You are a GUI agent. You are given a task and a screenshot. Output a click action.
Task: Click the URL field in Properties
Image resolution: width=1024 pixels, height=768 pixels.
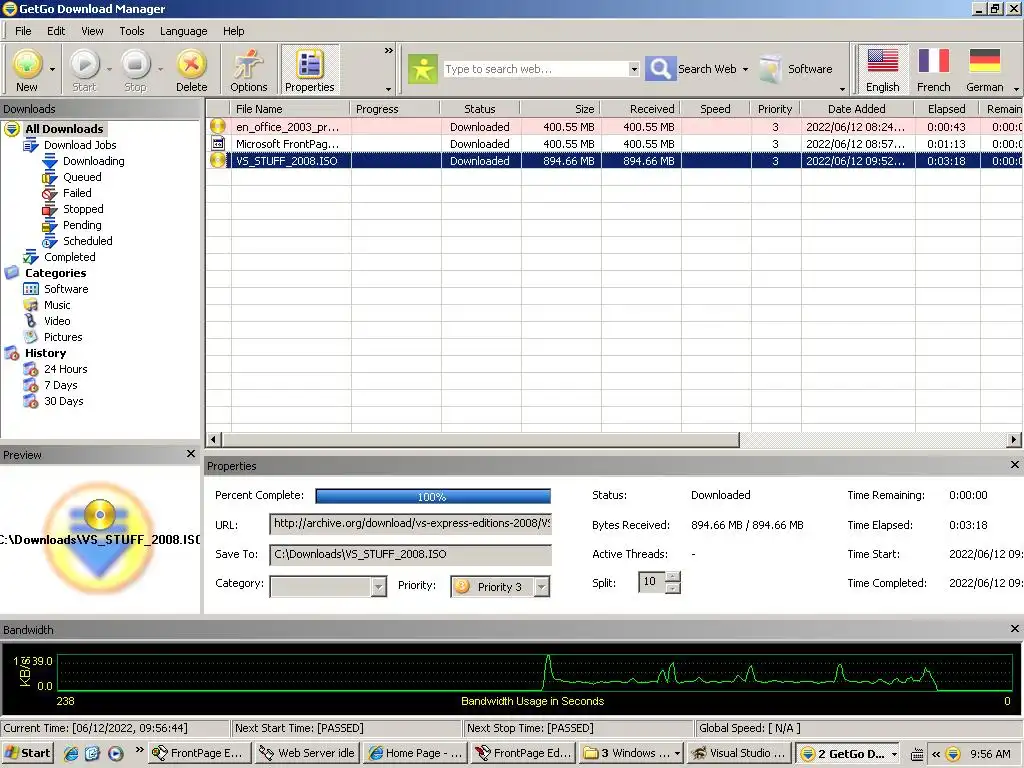410,524
